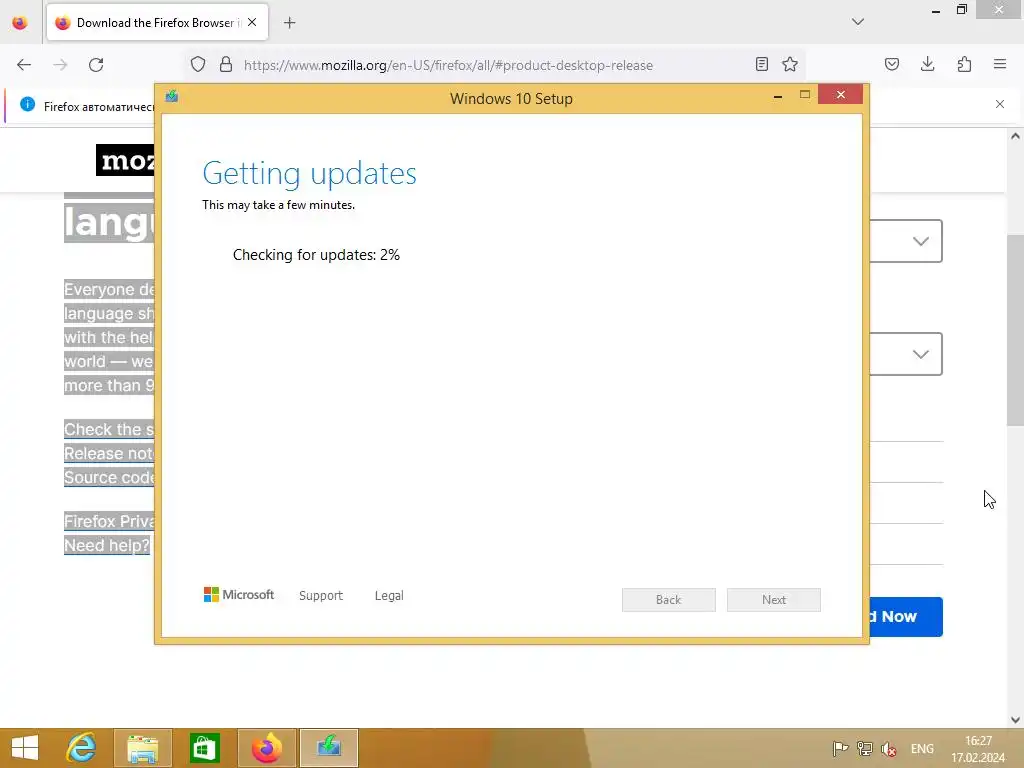Expand list all tabs chevron
Image resolution: width=1024 pixels, height=768 pixels.
pyautogui.click(x=858, y=22)
